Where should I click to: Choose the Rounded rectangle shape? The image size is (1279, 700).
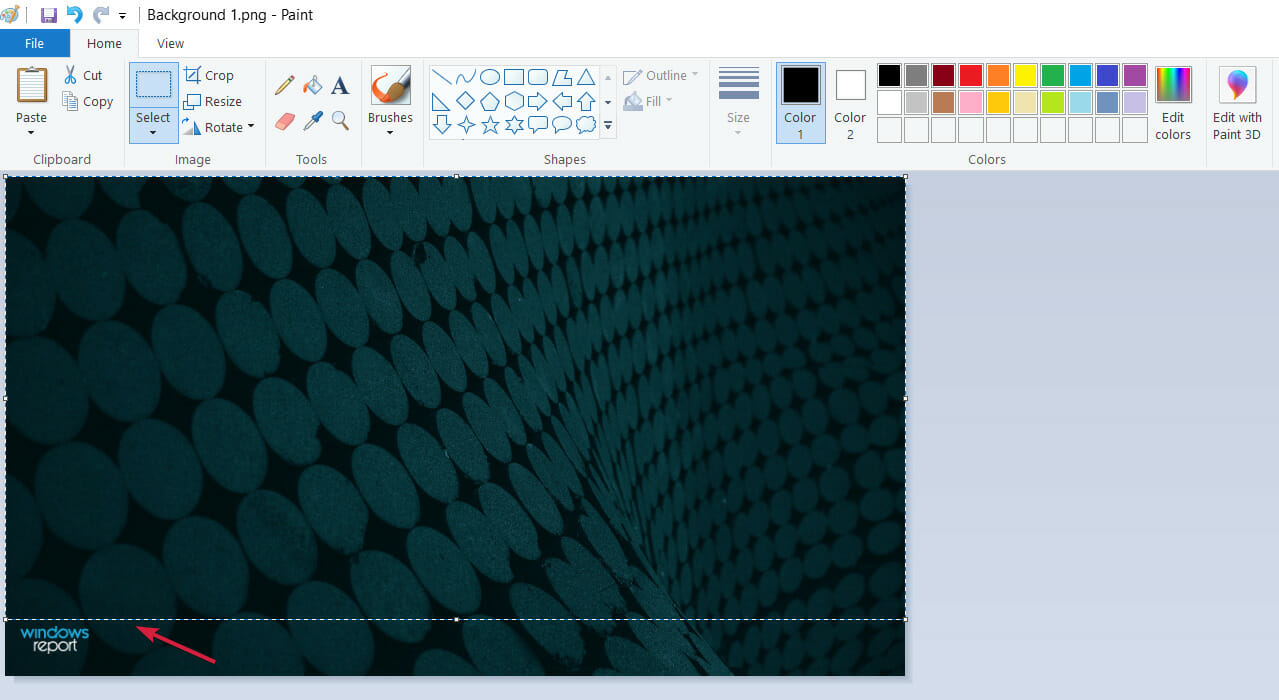point(538,77)
